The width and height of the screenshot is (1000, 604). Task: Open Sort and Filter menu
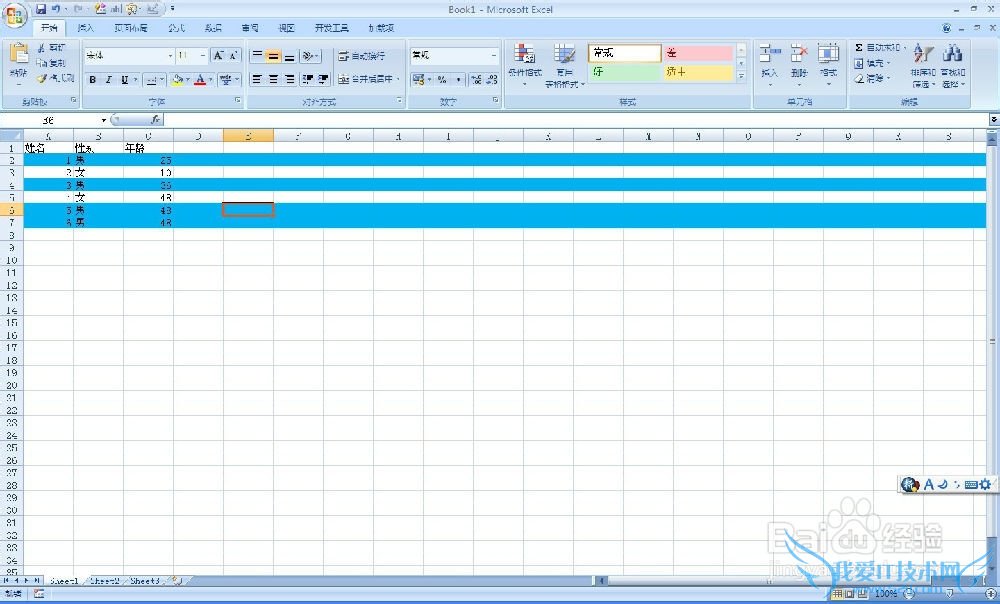[x=923, y=65]
